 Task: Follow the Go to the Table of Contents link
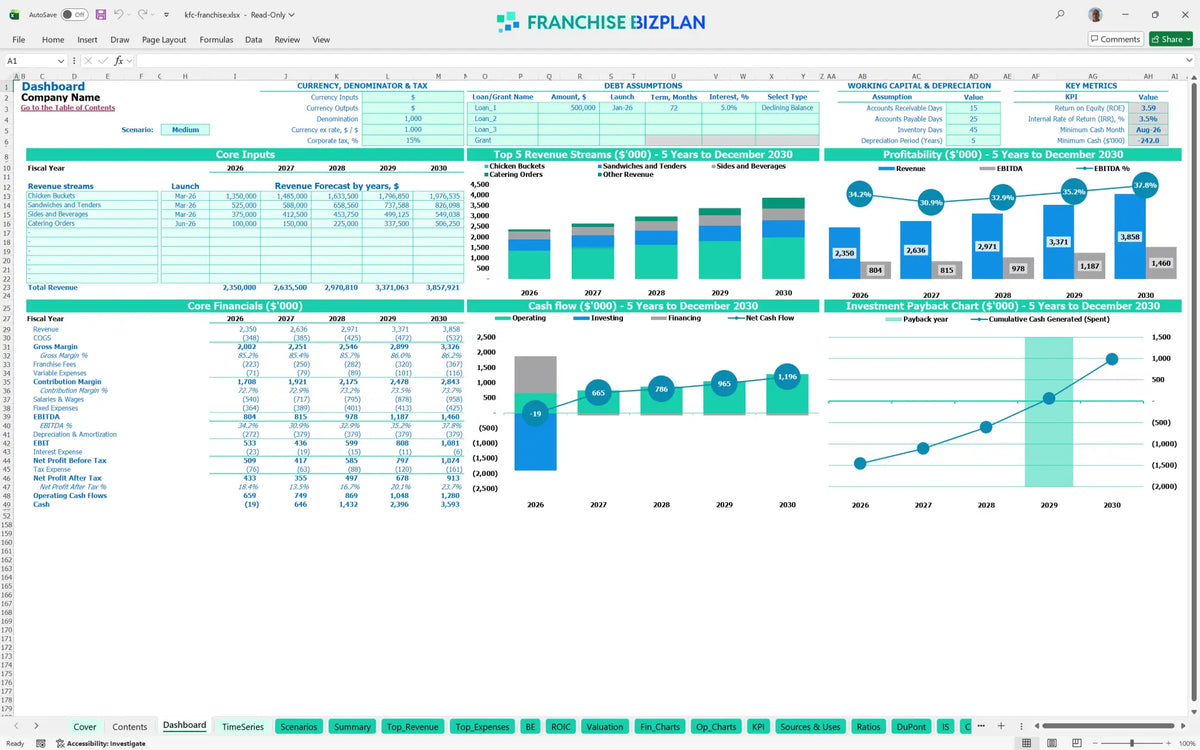[68, 108]
